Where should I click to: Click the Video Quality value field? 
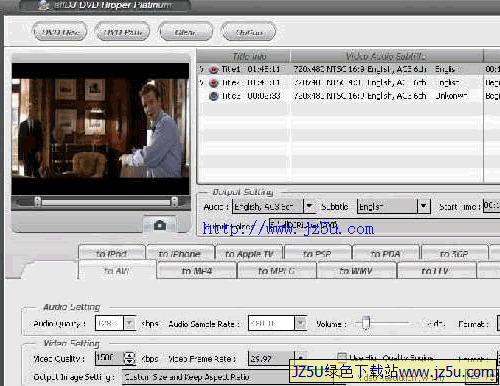coord(109,359)
